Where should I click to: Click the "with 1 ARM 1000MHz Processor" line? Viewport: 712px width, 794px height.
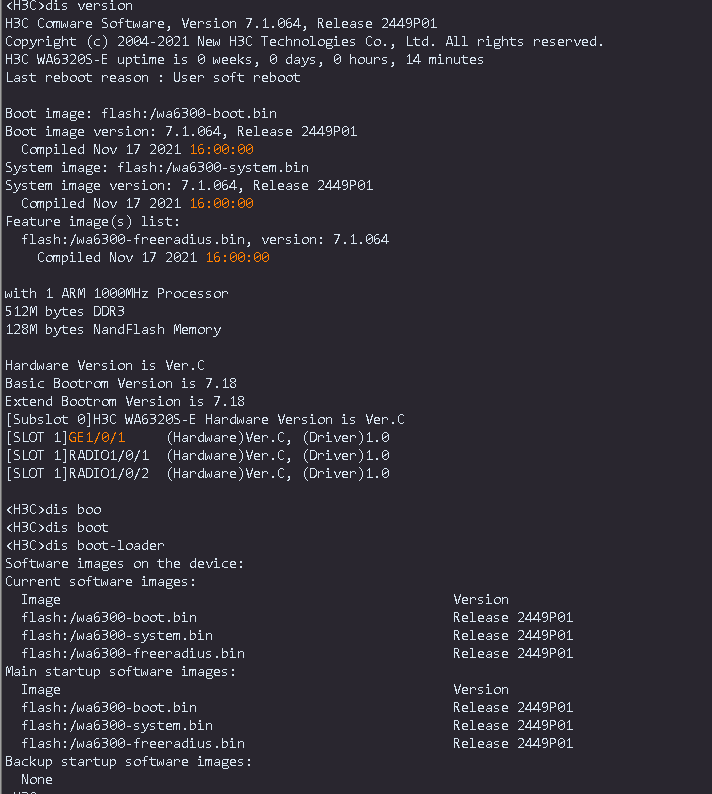[x=116, y=294]
